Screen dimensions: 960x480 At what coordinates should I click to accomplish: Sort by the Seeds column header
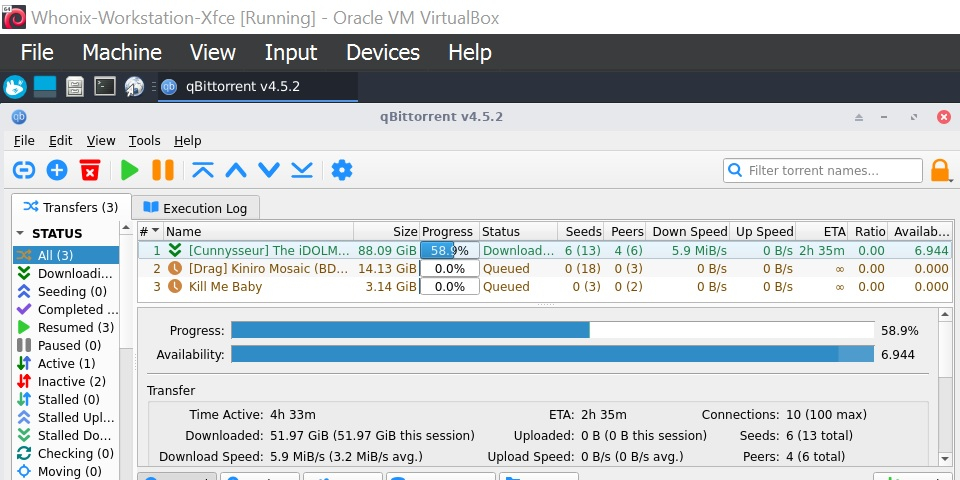pos(580,231)
